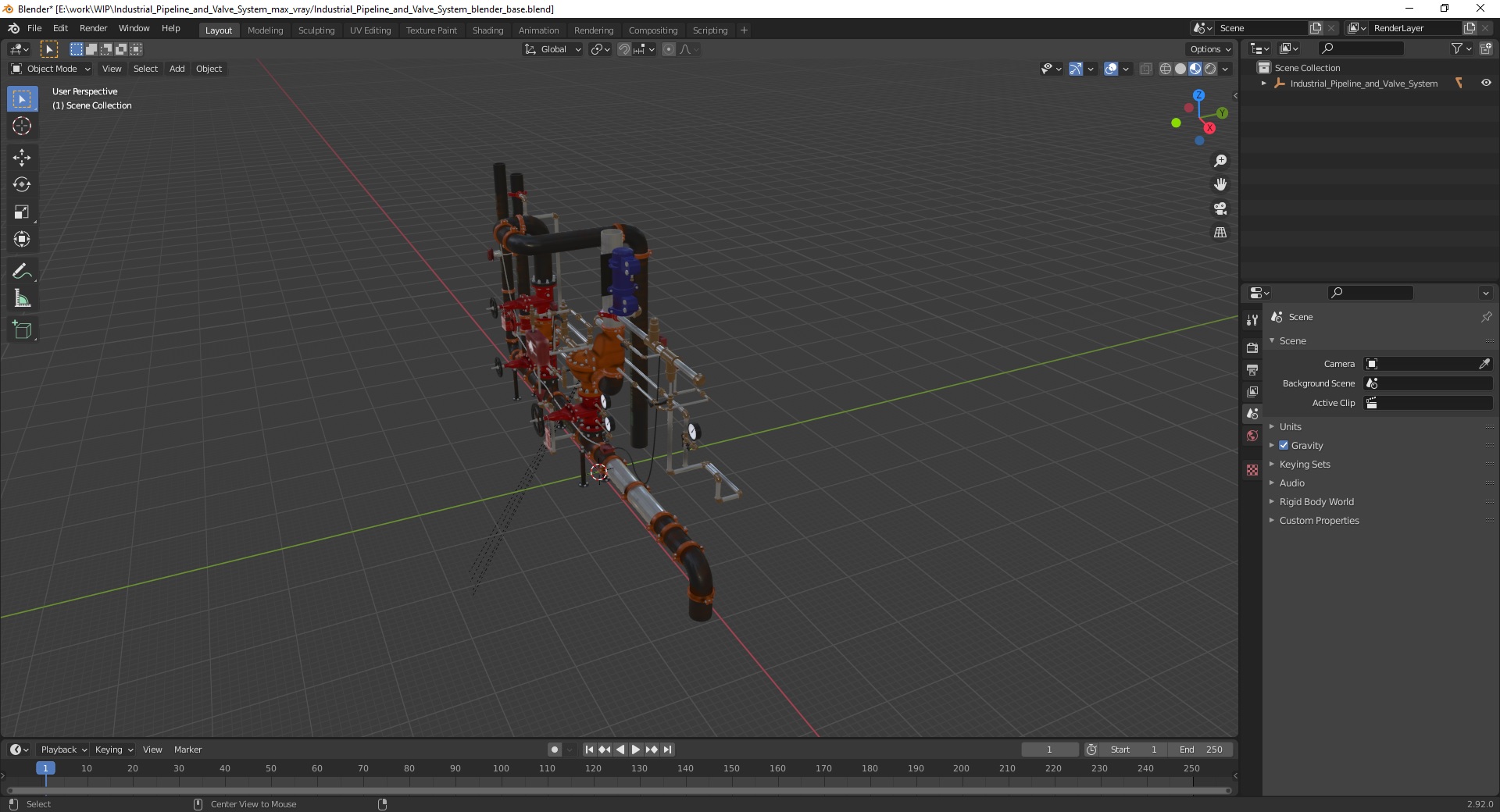Hide Industrial_Pipeline_and_Valve_System in viewport

1486,84
